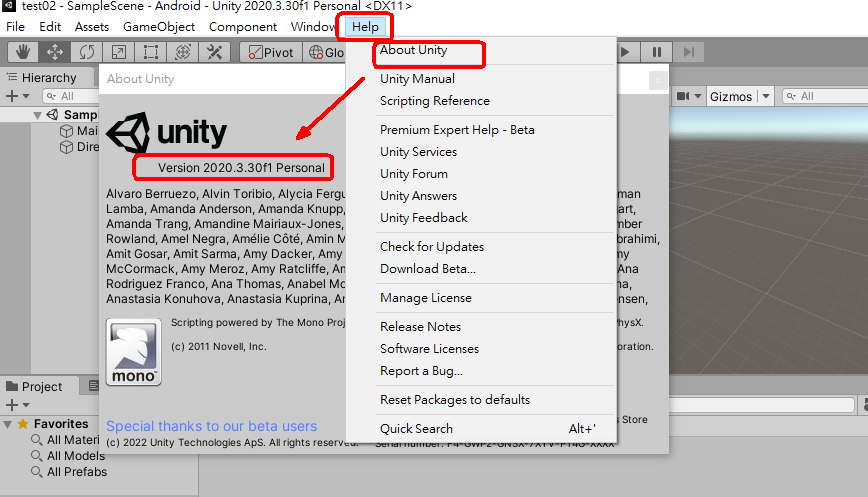The image size is (868, 497).
Task: Click the Hierarchy search field
Action: point(71,96)
